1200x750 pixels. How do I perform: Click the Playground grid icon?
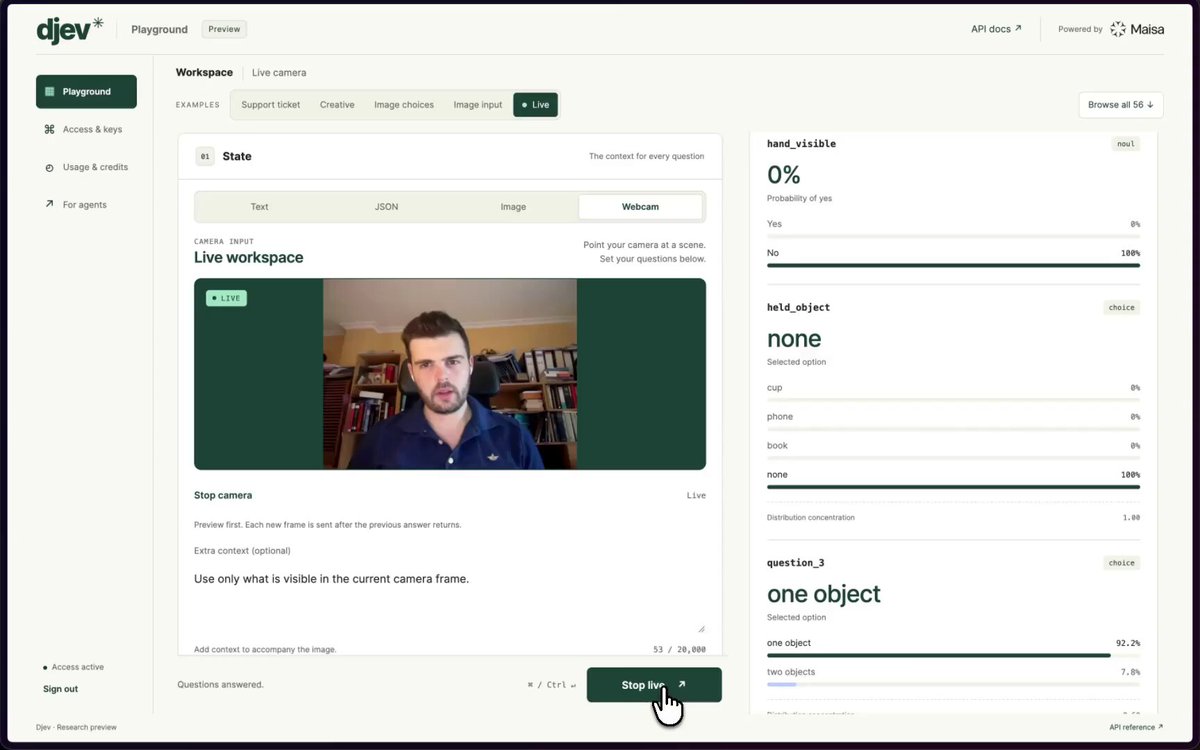pos(49,91)
